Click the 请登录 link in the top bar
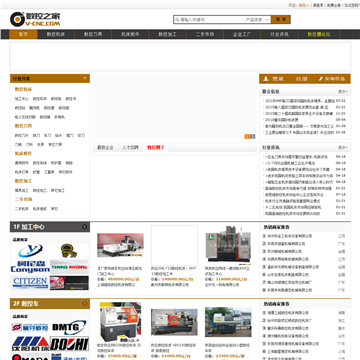This screenshot has width=360, height=360. 318,5
